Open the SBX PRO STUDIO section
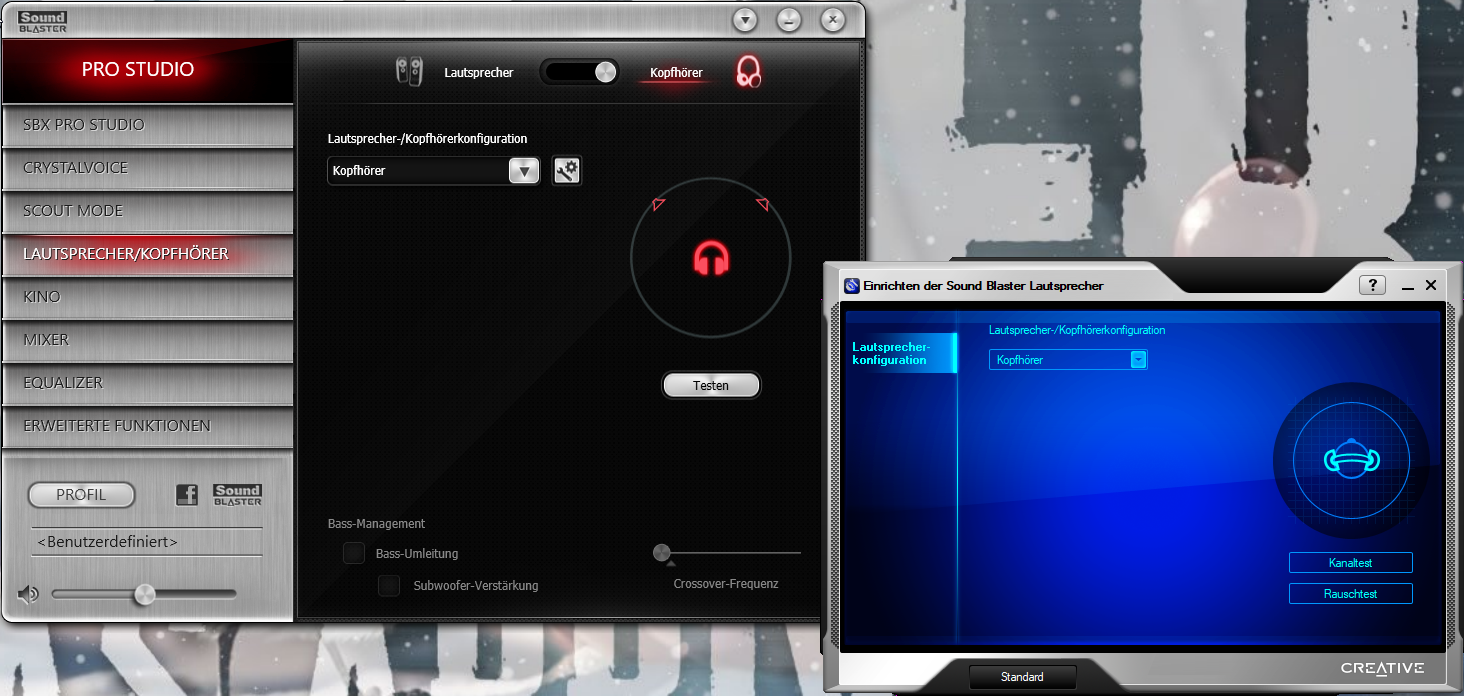 (148, 125)
